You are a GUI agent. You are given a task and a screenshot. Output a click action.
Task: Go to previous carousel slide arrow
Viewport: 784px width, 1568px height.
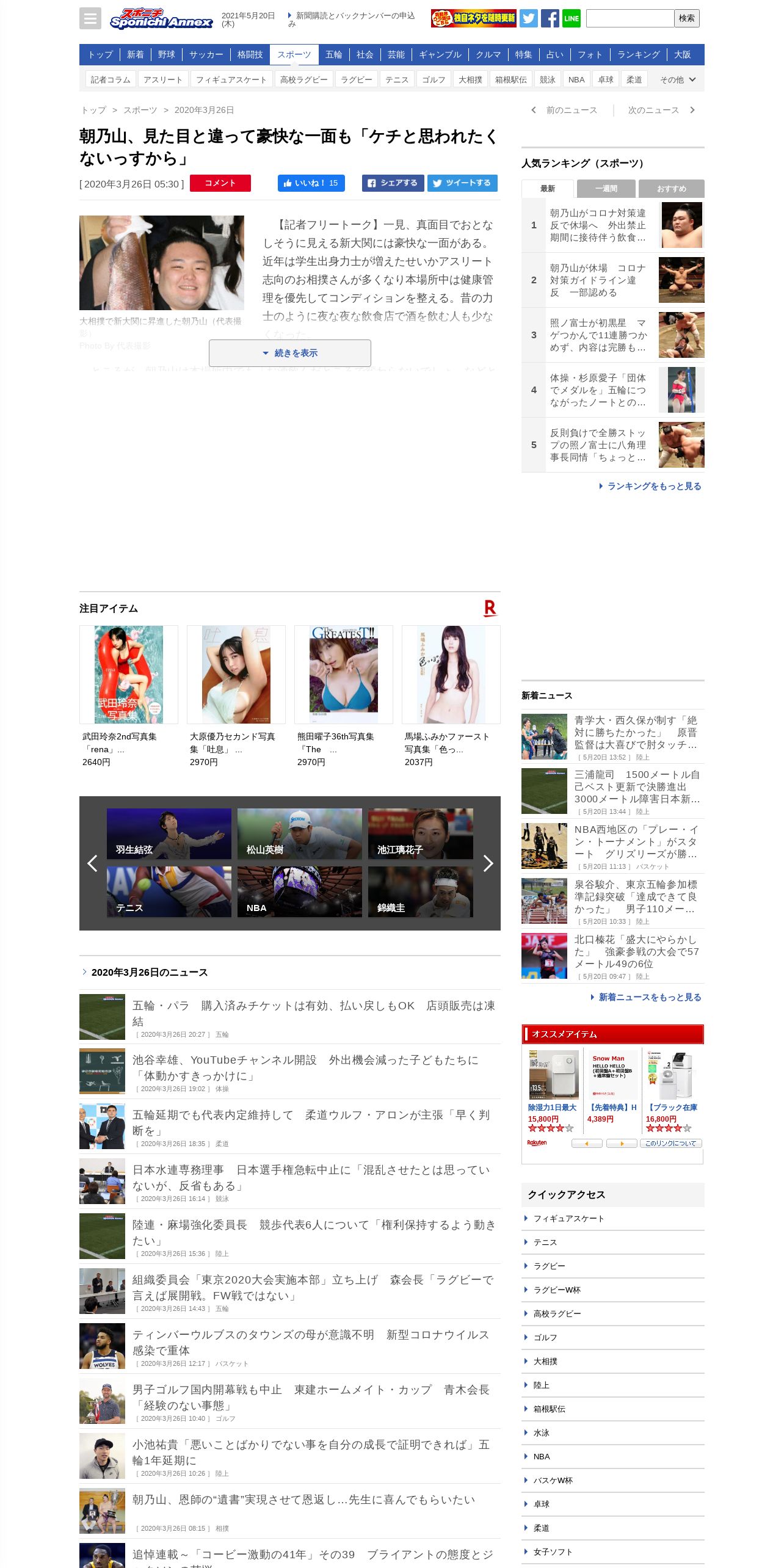(92, 863)
